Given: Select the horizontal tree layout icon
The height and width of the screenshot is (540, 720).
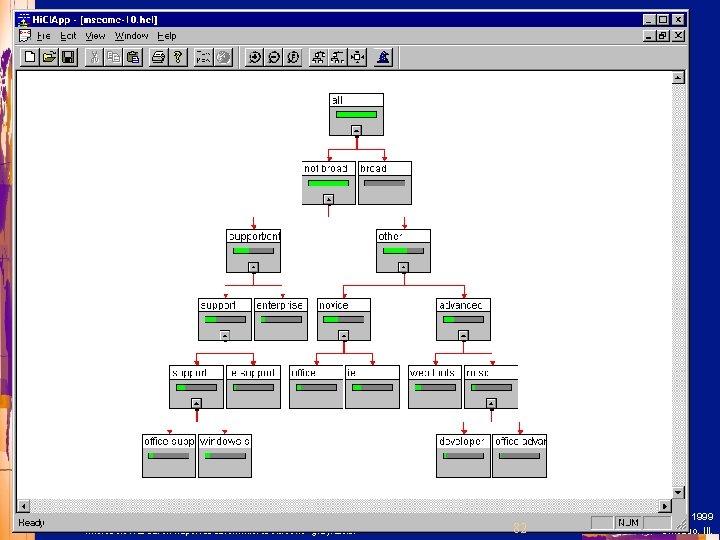Looking at the screenshot, I should (338, 57).
